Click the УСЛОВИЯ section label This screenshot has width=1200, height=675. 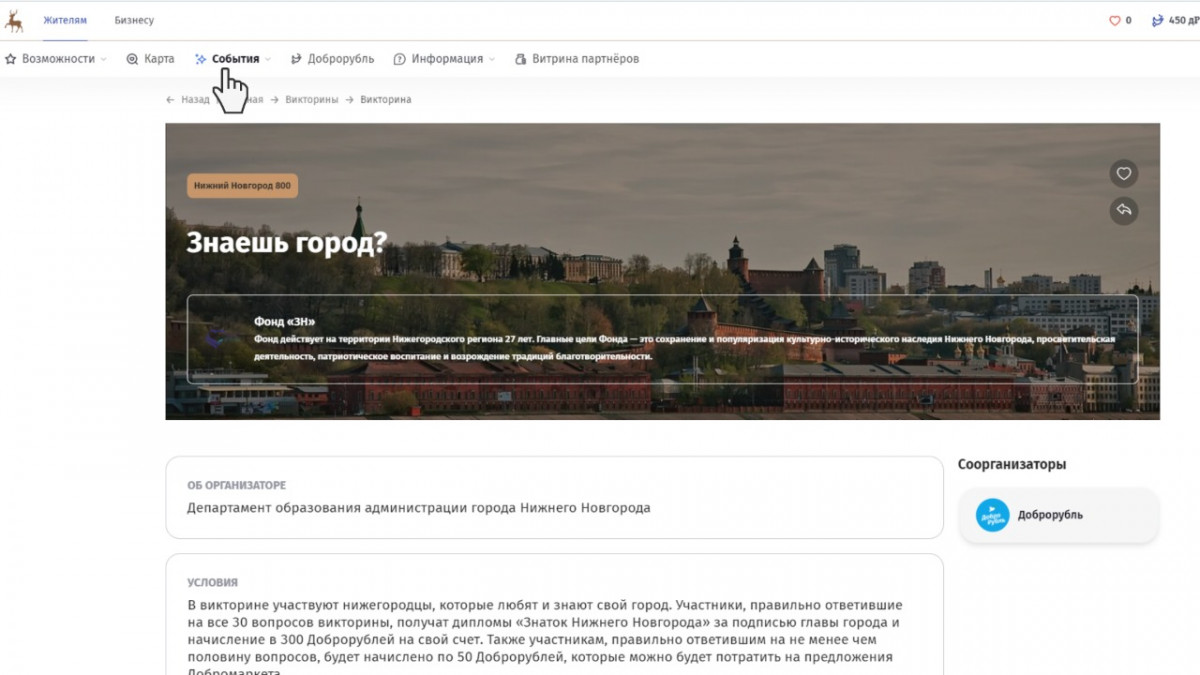point(212,582)
